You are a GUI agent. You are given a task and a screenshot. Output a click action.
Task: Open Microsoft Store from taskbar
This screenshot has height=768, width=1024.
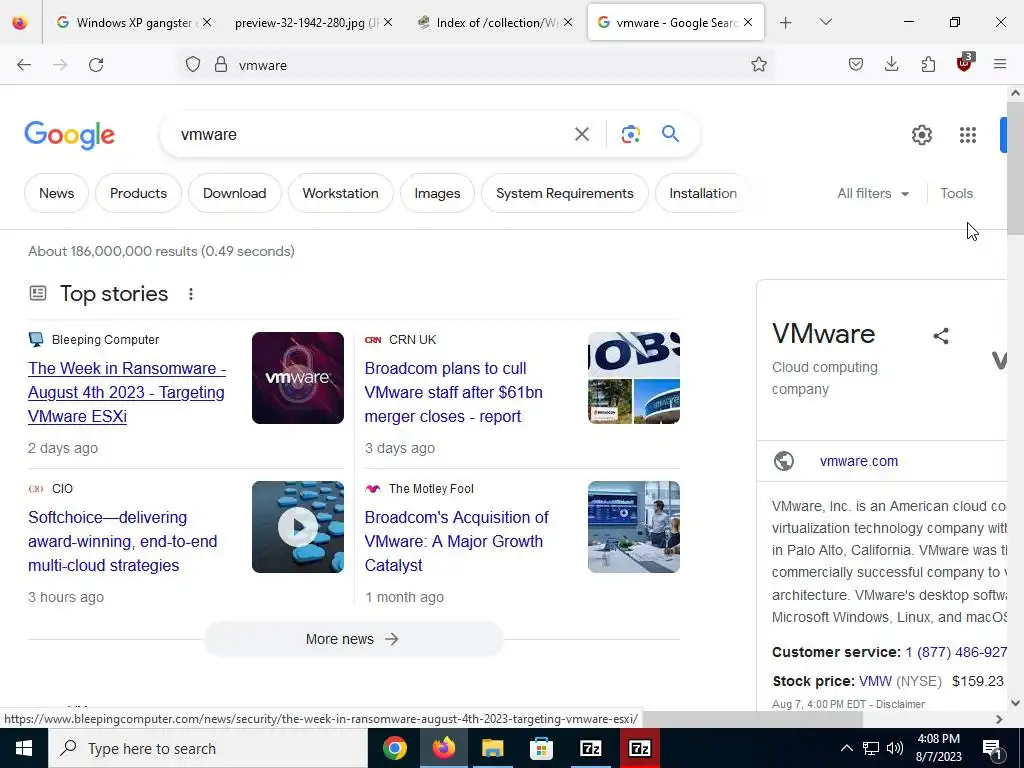click(x=541, y=748)
